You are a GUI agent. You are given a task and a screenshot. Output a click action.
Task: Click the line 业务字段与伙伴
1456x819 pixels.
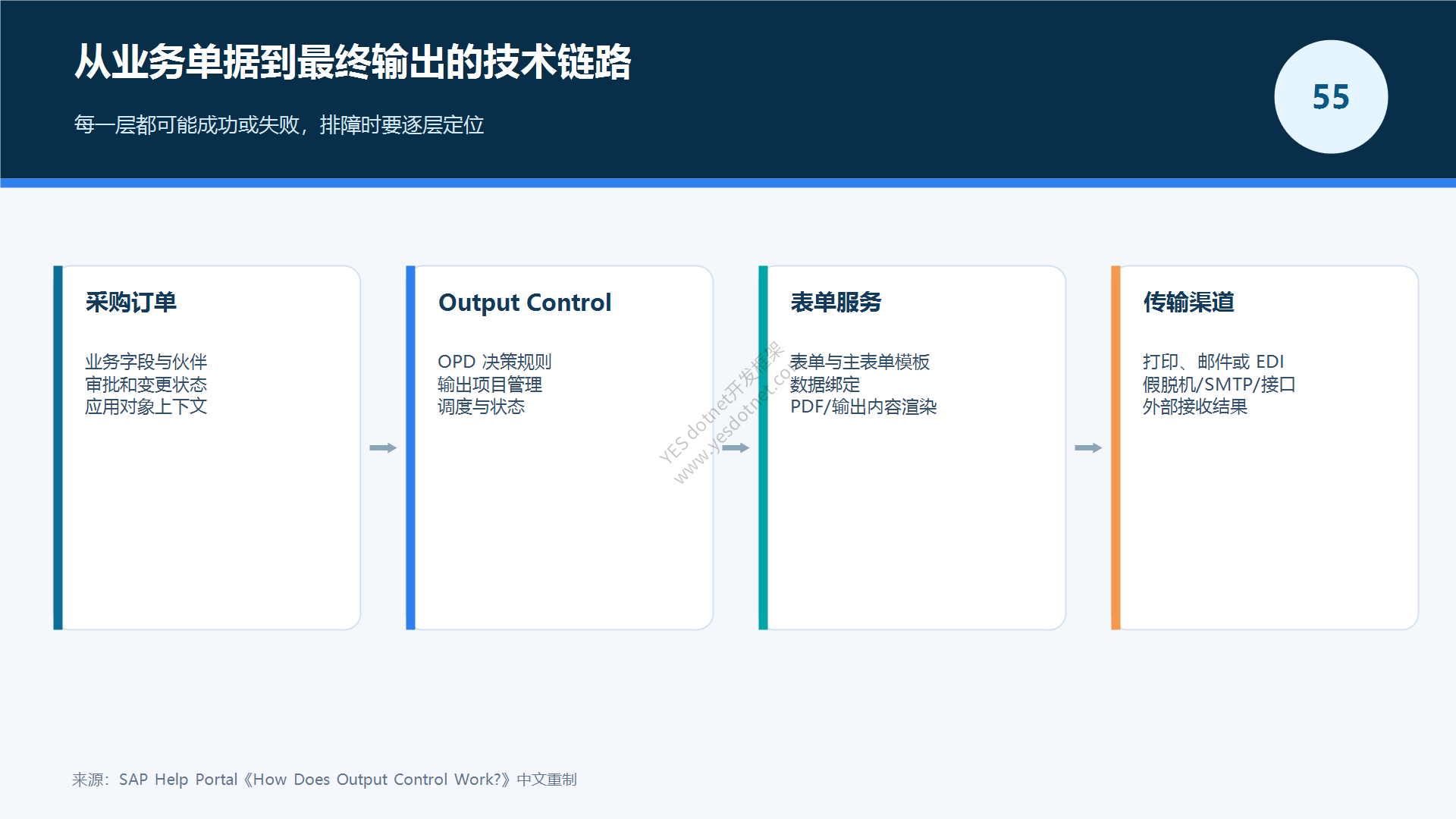click(x=146, y=362)
